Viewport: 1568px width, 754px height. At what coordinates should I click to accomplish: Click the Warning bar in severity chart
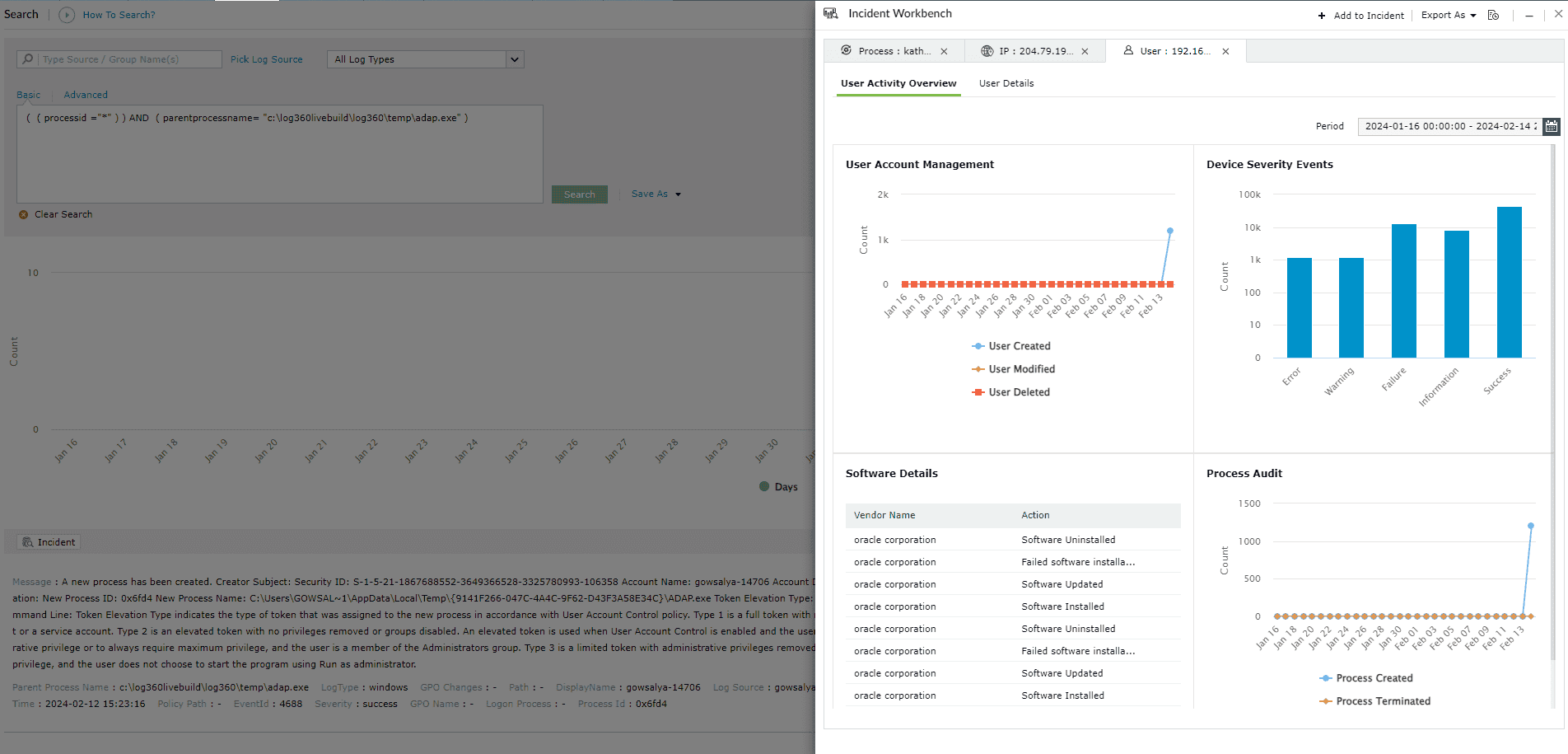click(1351, 307)
